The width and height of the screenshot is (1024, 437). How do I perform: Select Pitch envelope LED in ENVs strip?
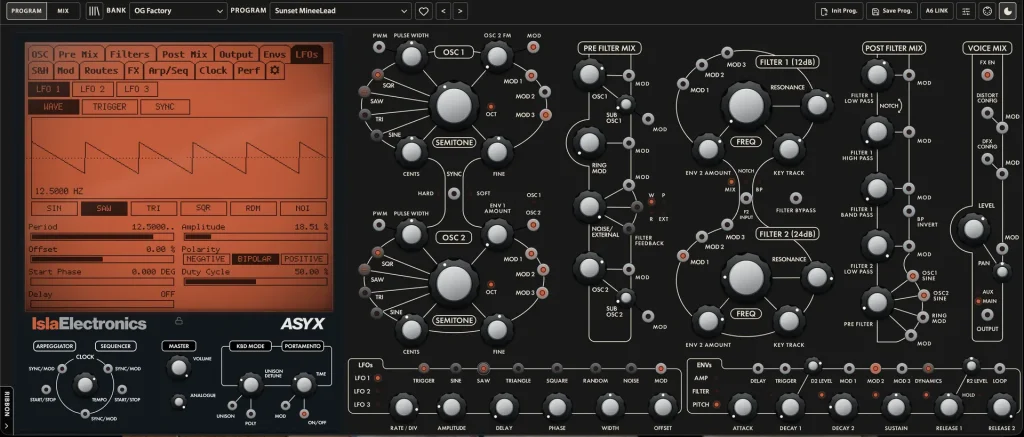[x=716, y=404]
